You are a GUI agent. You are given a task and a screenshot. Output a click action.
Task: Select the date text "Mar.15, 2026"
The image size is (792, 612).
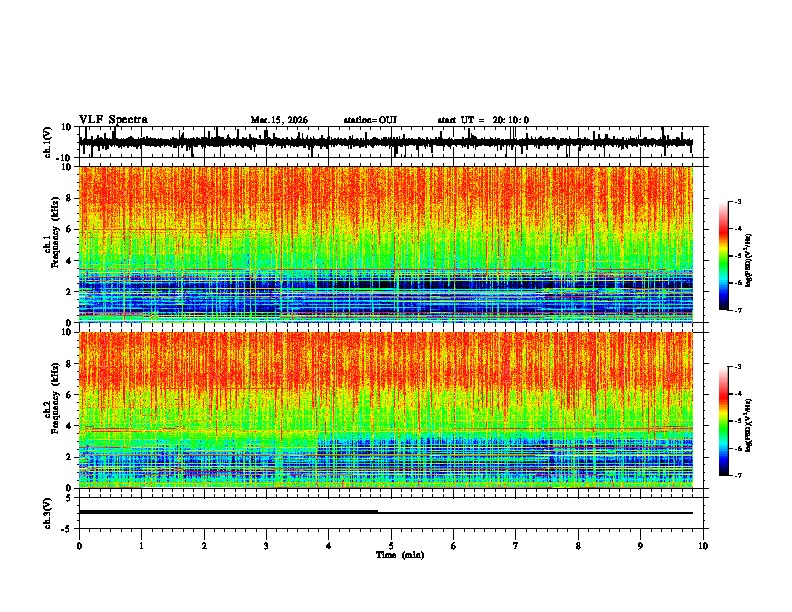point(279,120)
